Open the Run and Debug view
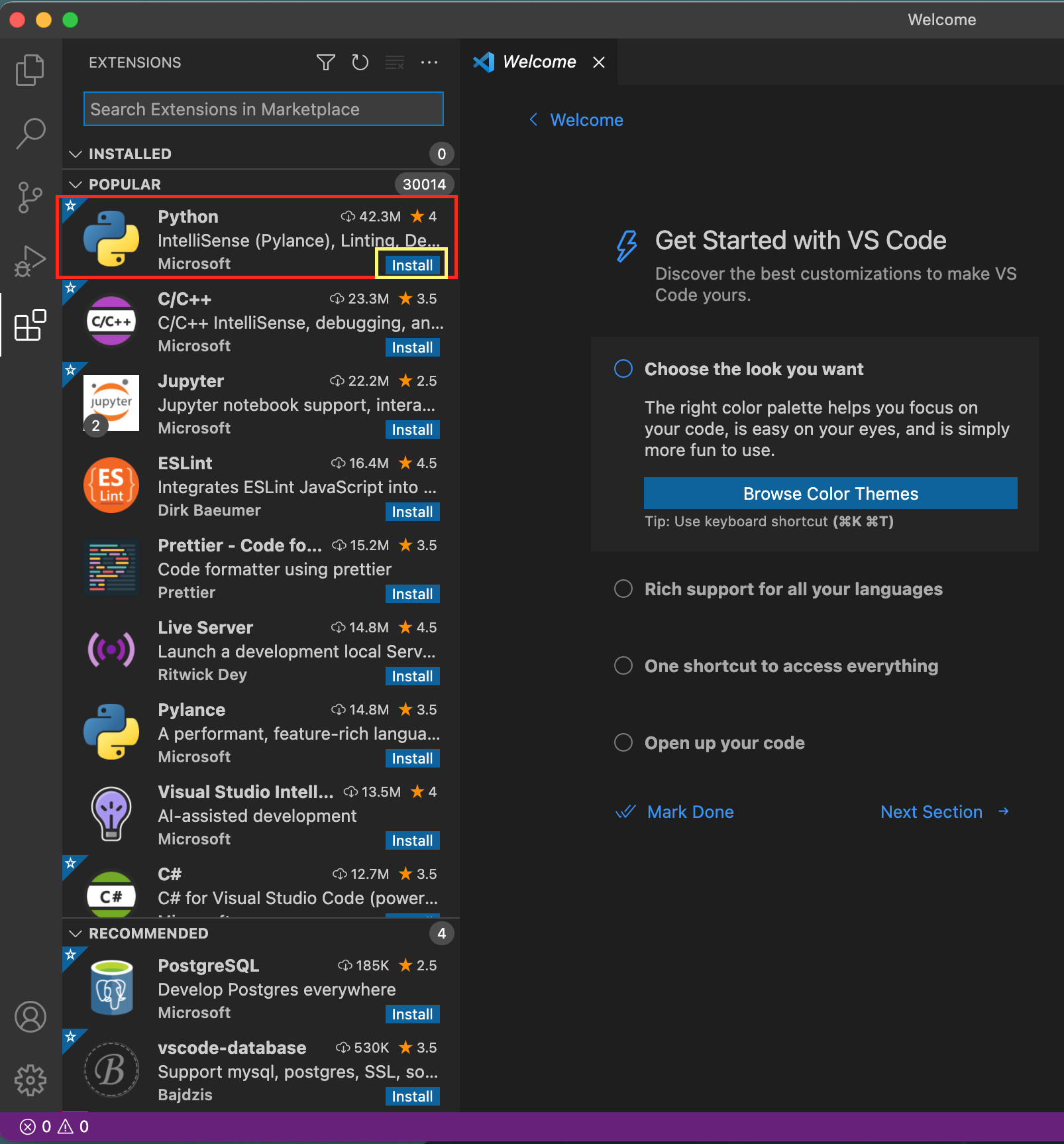Image resolution: width=1064 pixels, height=1144 pixels. coord(30,261)
